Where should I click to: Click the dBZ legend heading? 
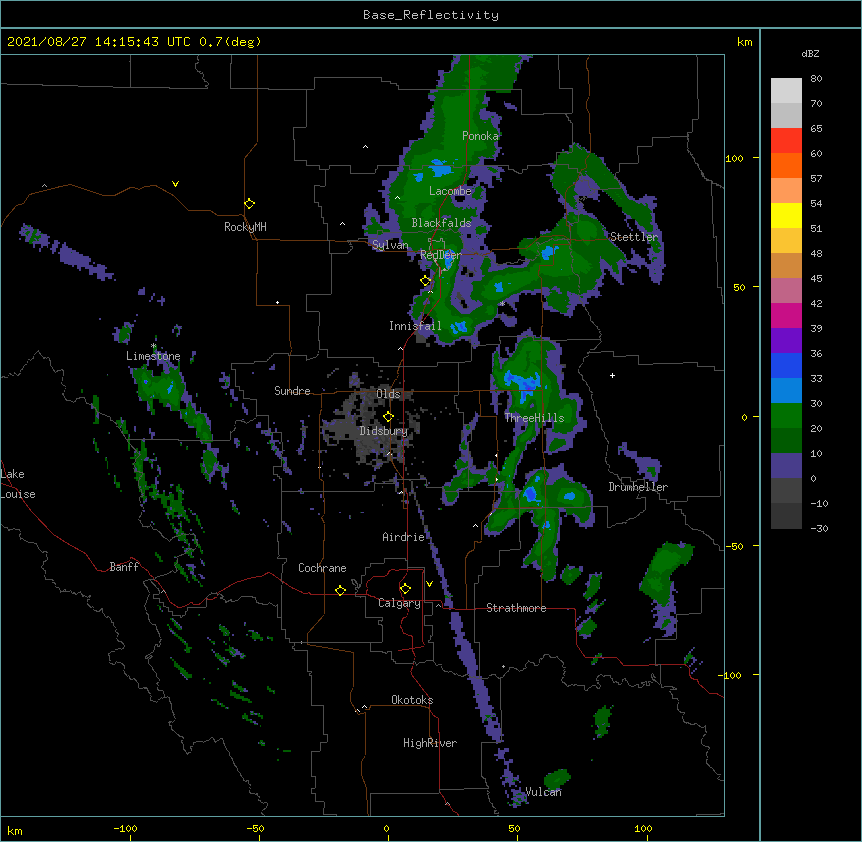click(x=810, y=54)
